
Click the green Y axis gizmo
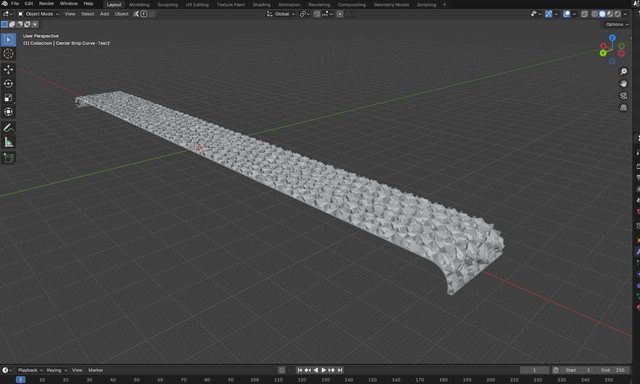click(603, 53)
